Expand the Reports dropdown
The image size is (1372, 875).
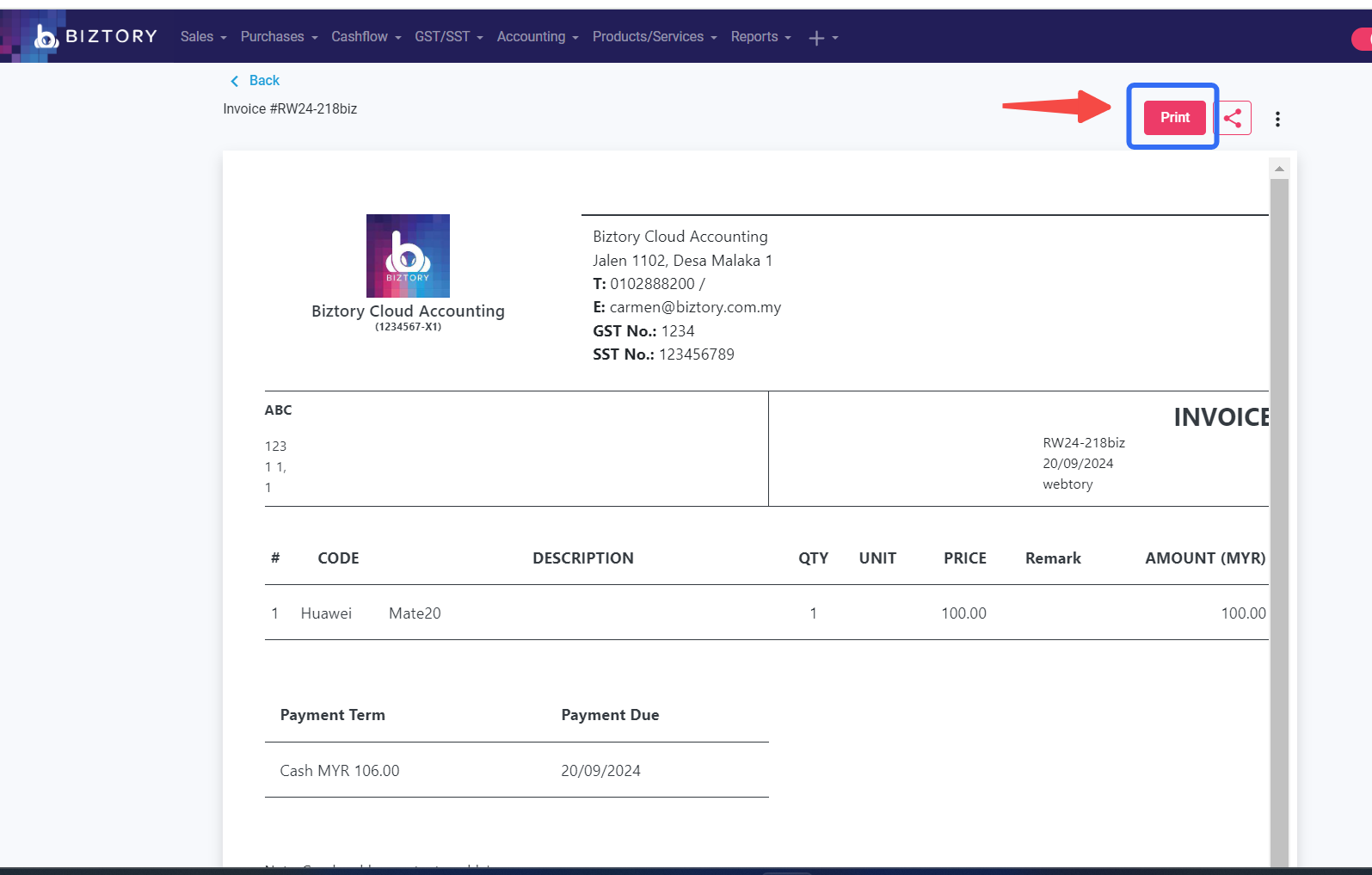[760, 37]
